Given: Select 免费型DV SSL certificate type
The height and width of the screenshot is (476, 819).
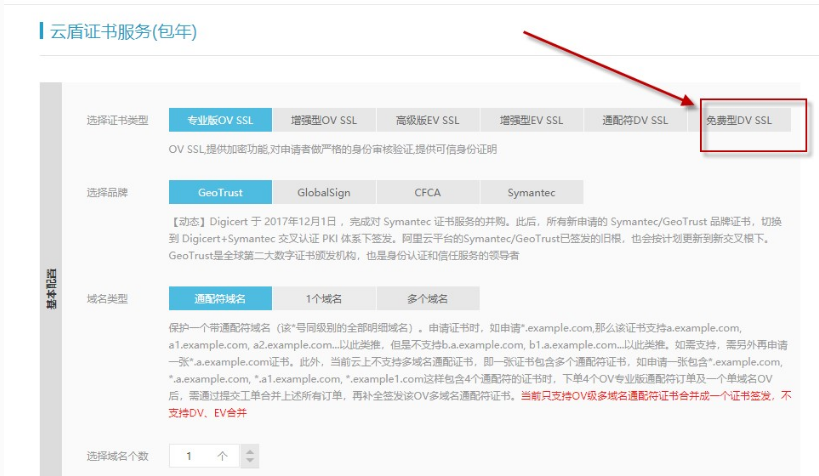Looking at the screenshot, I should coord(739,120).
